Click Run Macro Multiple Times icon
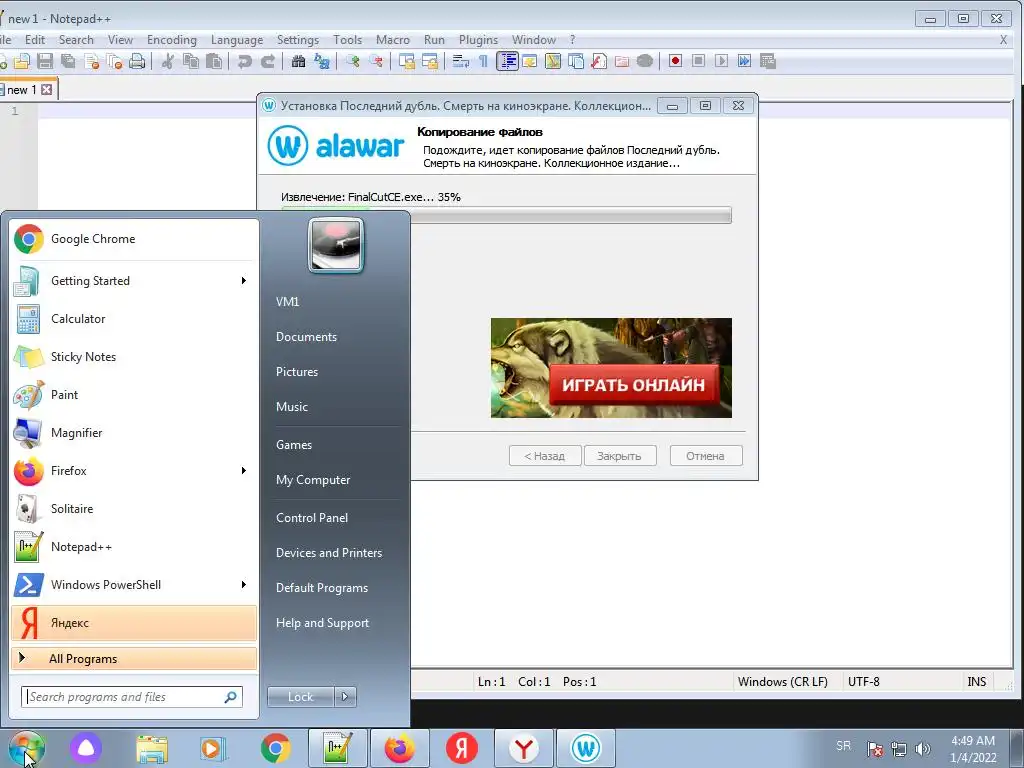 [744, 61]
